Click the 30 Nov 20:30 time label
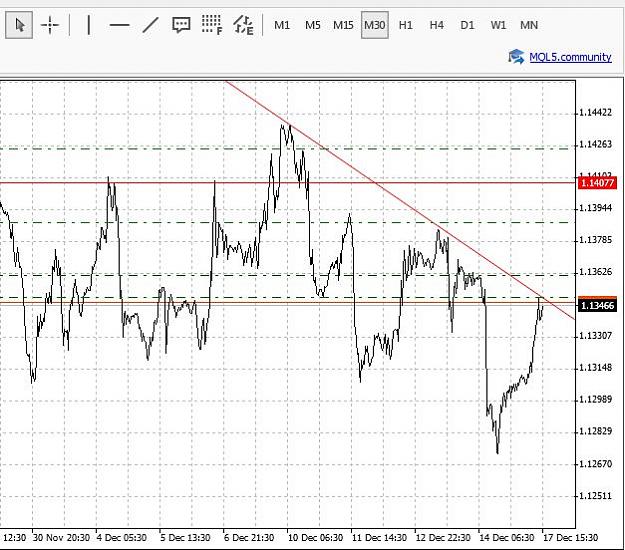The image size is (625, 550). 61,538
